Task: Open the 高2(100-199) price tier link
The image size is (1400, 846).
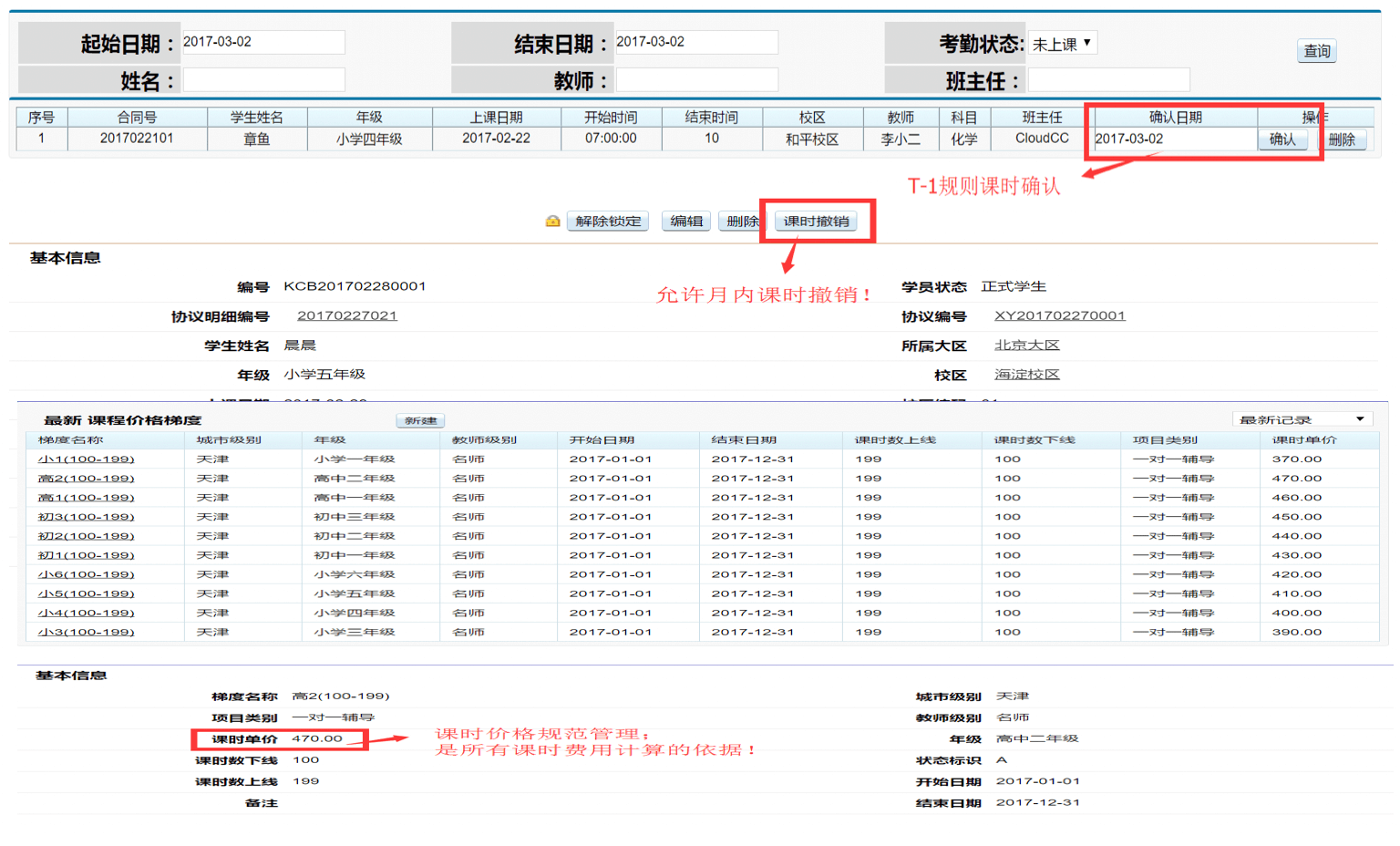Action: tap(86, 479)
